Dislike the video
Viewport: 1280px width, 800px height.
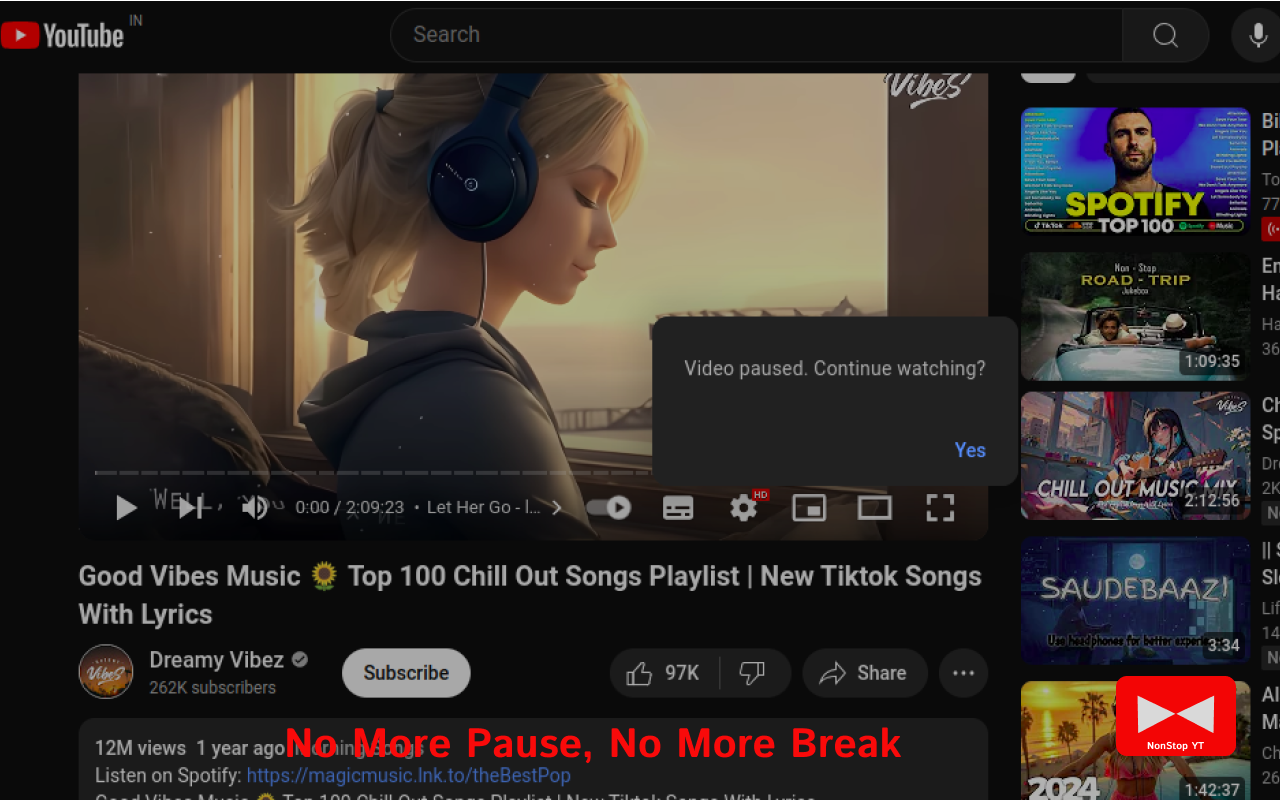[x=751, y=673]
